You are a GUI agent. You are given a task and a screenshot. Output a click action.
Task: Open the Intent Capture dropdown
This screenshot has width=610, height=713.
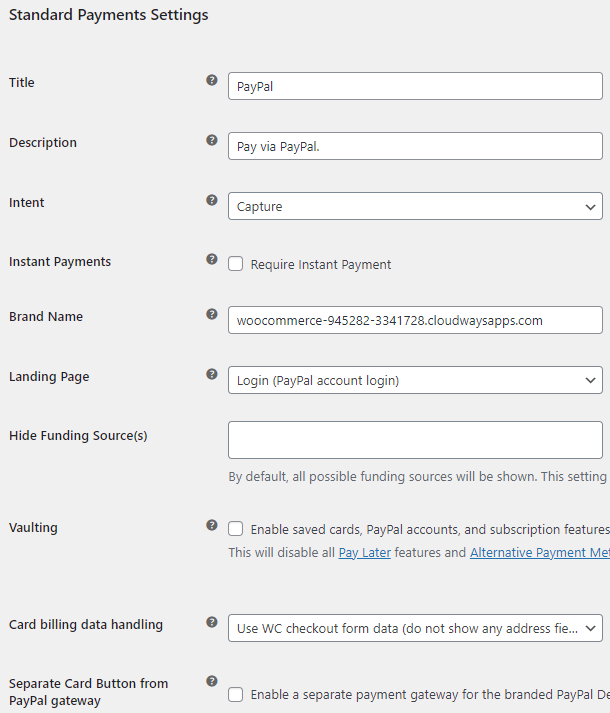(415, 206)
